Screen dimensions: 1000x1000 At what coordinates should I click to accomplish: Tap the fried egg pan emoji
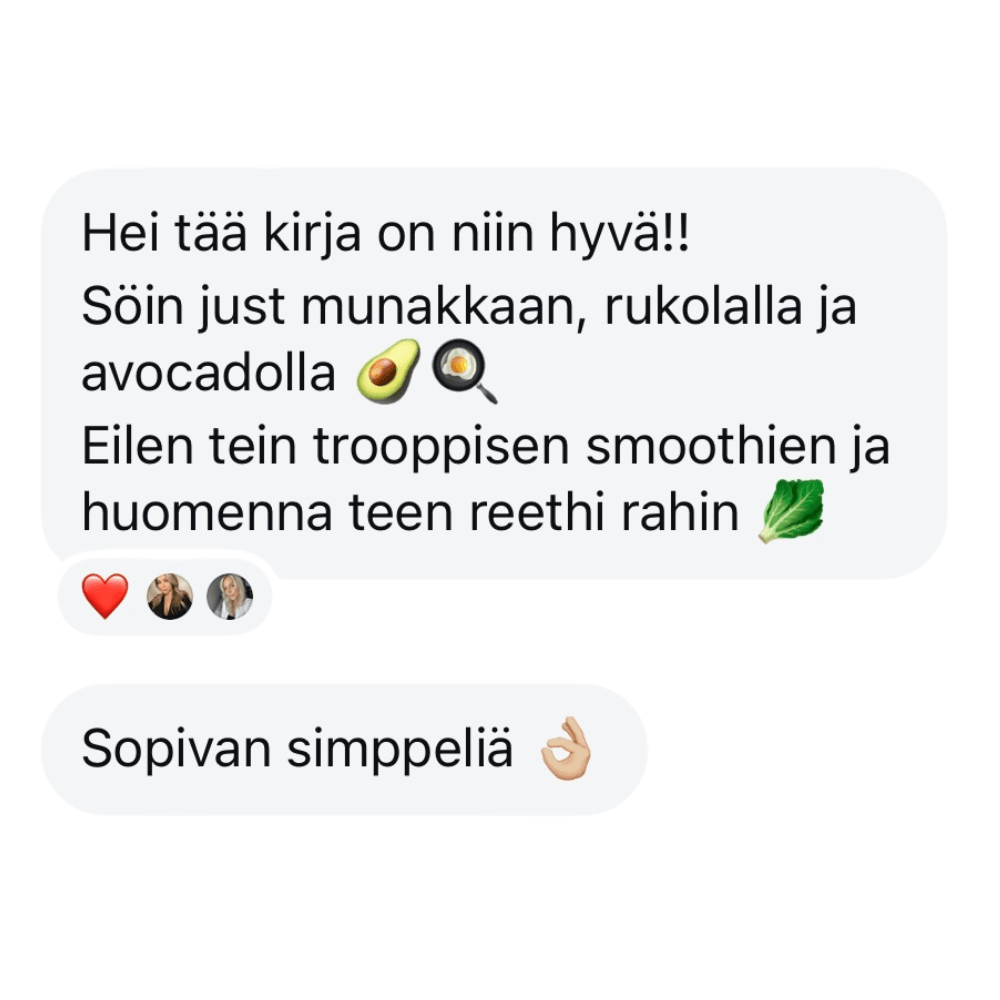coord(465,371)
